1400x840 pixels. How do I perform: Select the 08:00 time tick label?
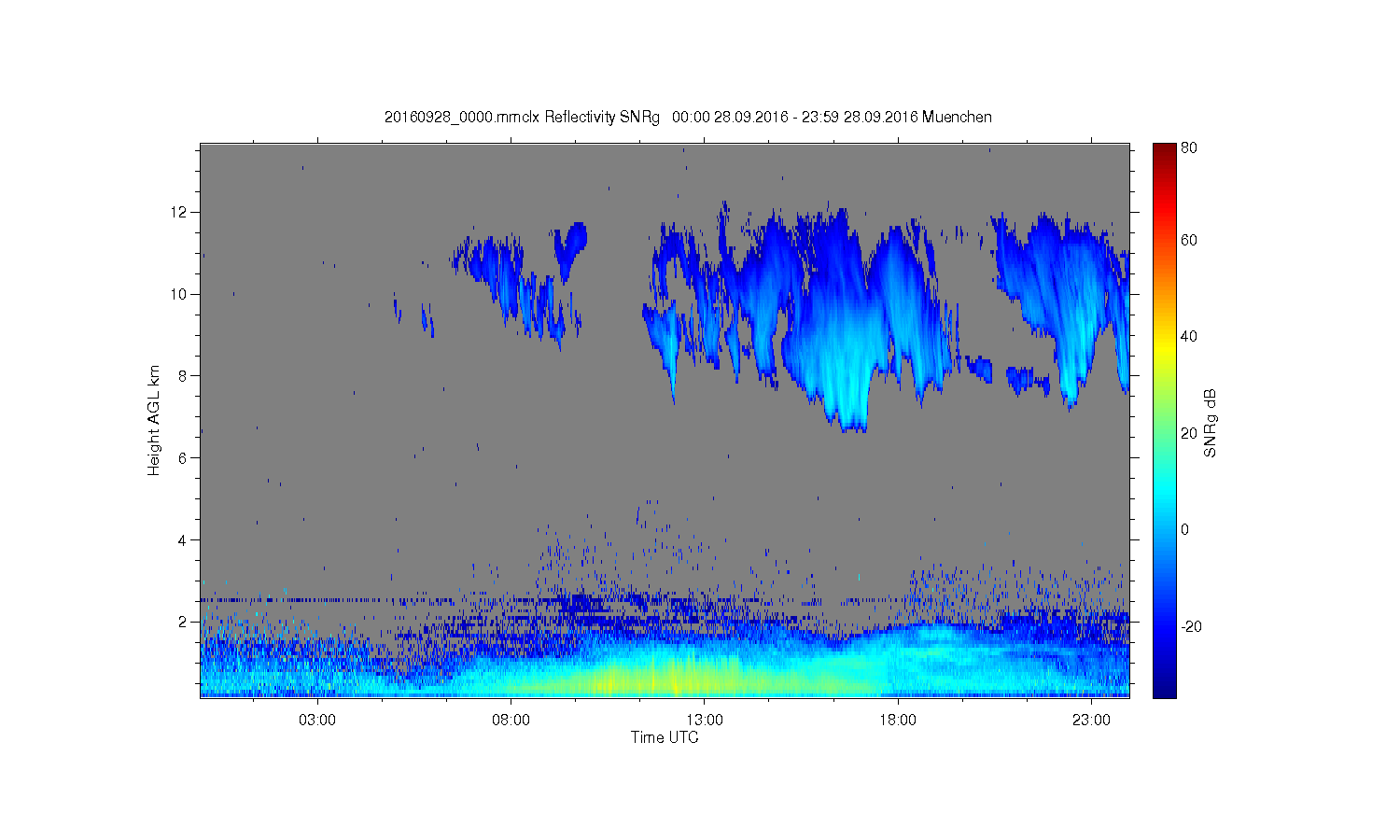pos(511,720)
